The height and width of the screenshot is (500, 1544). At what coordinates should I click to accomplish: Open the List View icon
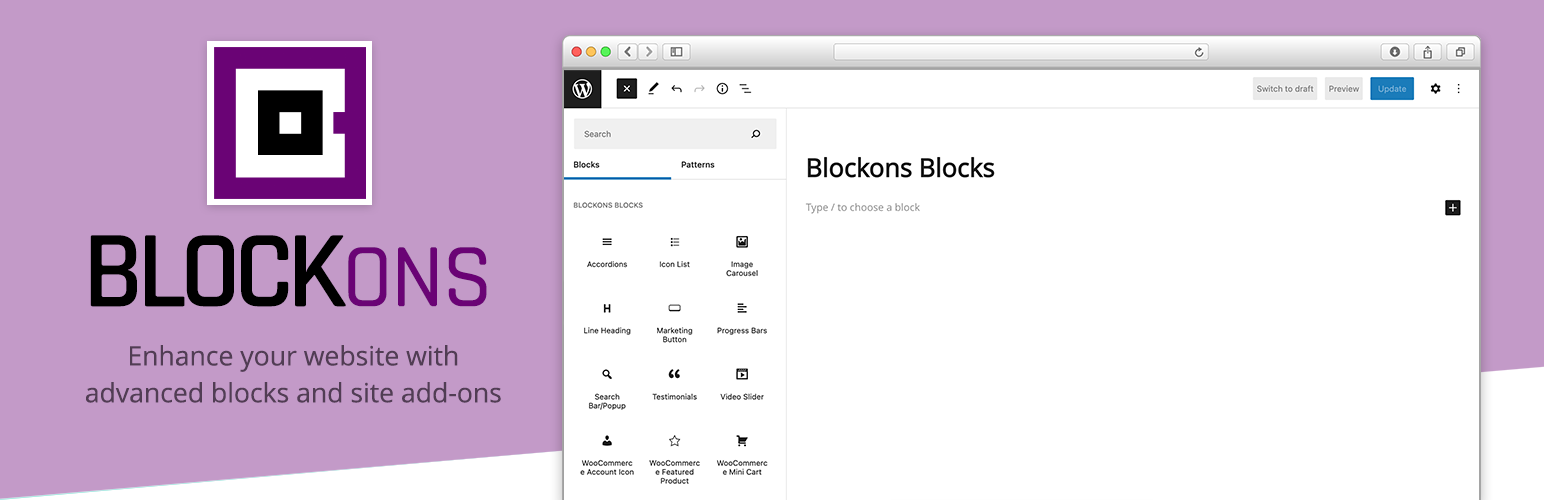click(x=745, y=89)
